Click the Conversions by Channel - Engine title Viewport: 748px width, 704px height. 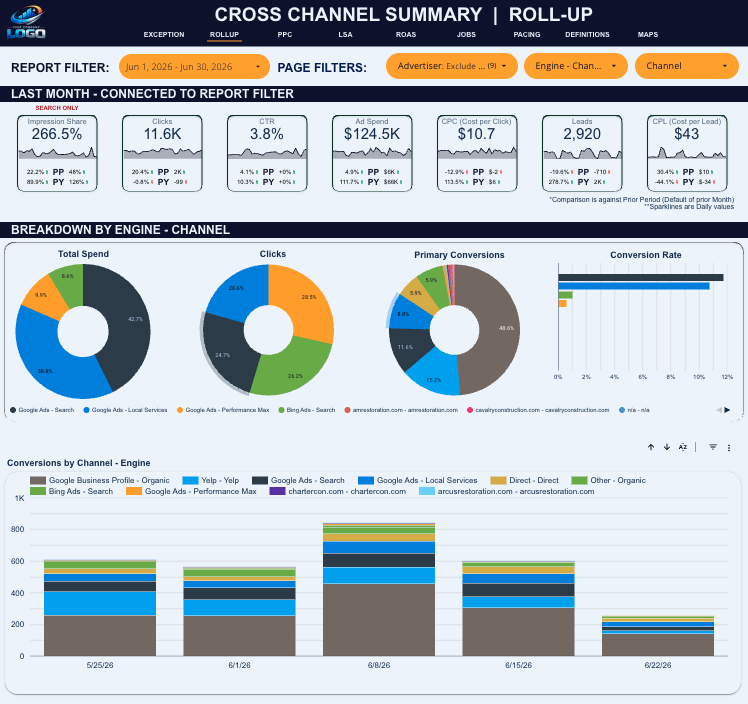pyautogui.click(x=79, y=463)
